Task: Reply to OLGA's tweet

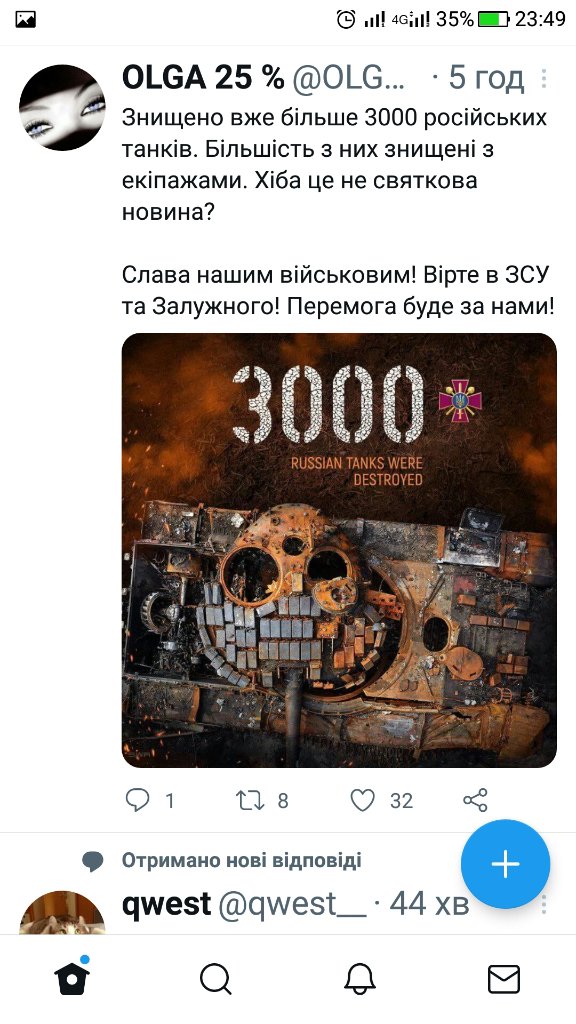Action: pos(138,800)
